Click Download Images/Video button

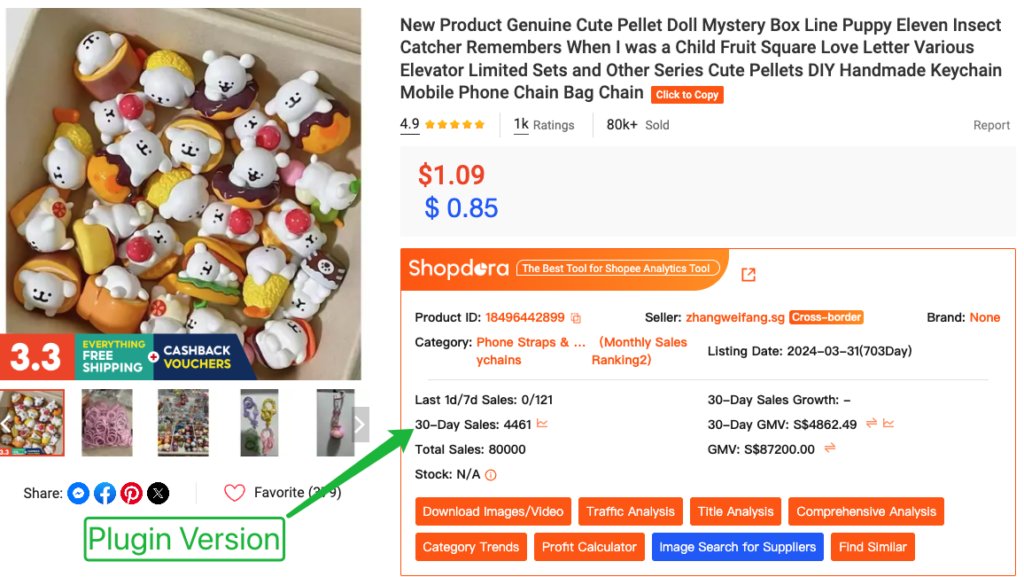coord(493,512)
